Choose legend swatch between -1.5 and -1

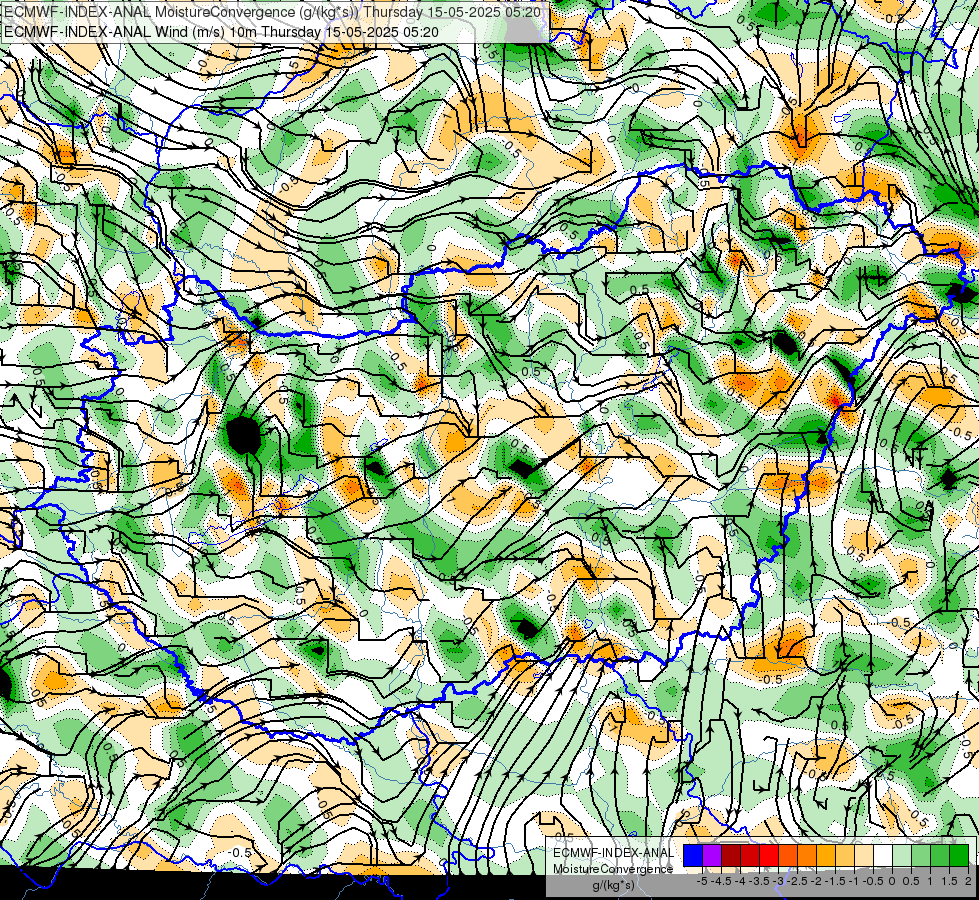[x=845, y=856]
